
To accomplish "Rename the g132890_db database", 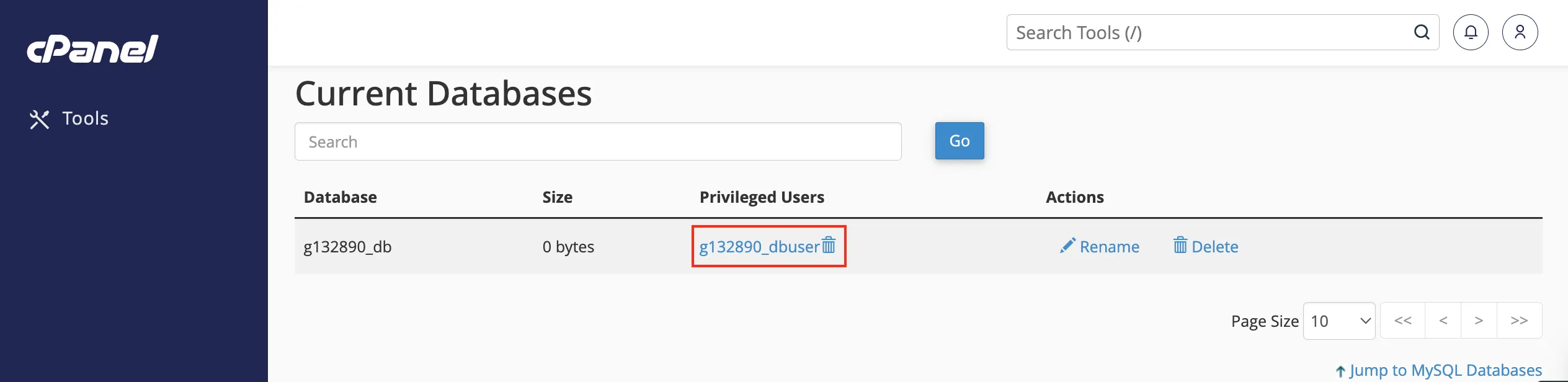I will coord(1100,246).
